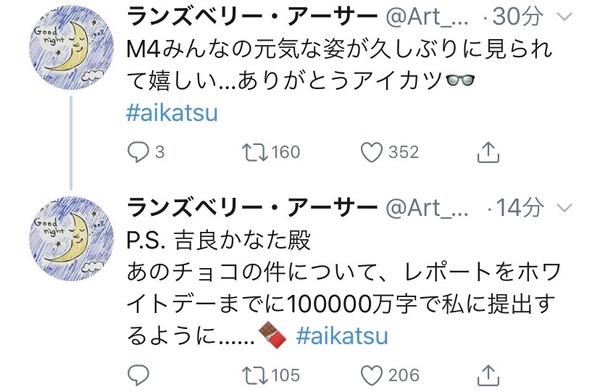
Task: Open #aikatsu hashtag in the first tweet
Action: pyautogui.click(x=172, y=113)
